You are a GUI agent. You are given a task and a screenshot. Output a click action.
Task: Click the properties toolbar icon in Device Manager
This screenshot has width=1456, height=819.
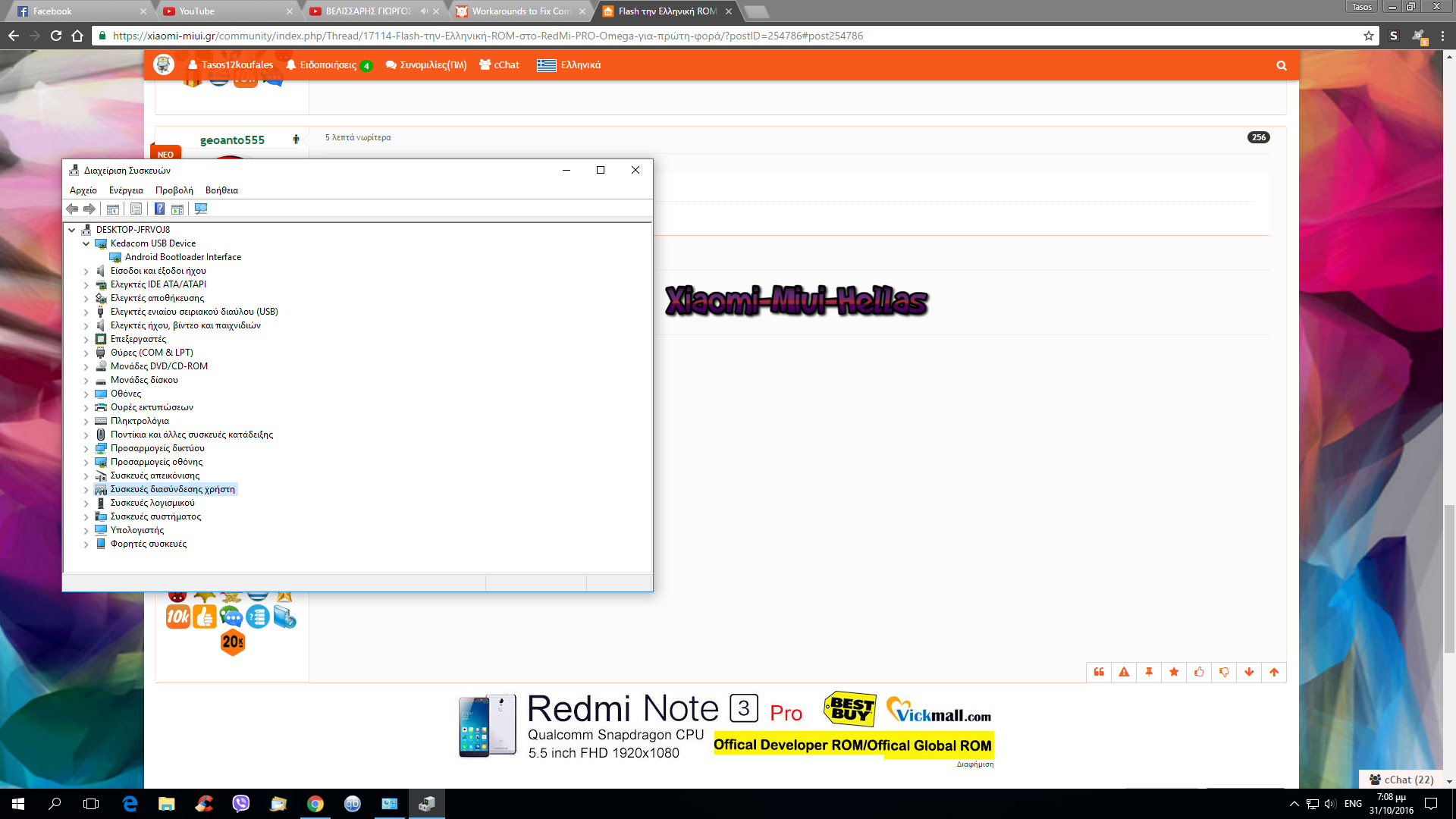pyautogui.click(x=136, y=209)
